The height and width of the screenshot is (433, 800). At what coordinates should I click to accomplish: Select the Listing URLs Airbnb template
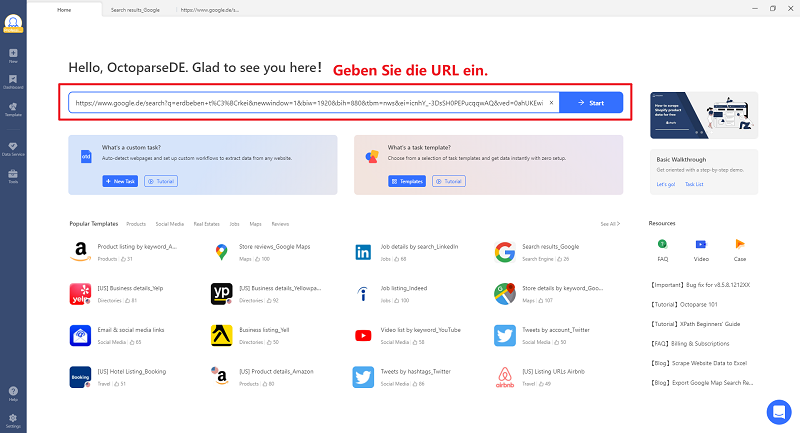point(540,377)
